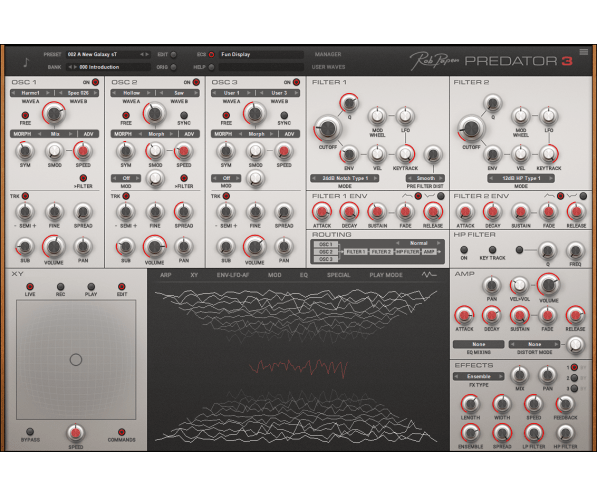Enable HP Filter KEY TRACK
This screenshot has height=497, width=597.
pos(492,250)
